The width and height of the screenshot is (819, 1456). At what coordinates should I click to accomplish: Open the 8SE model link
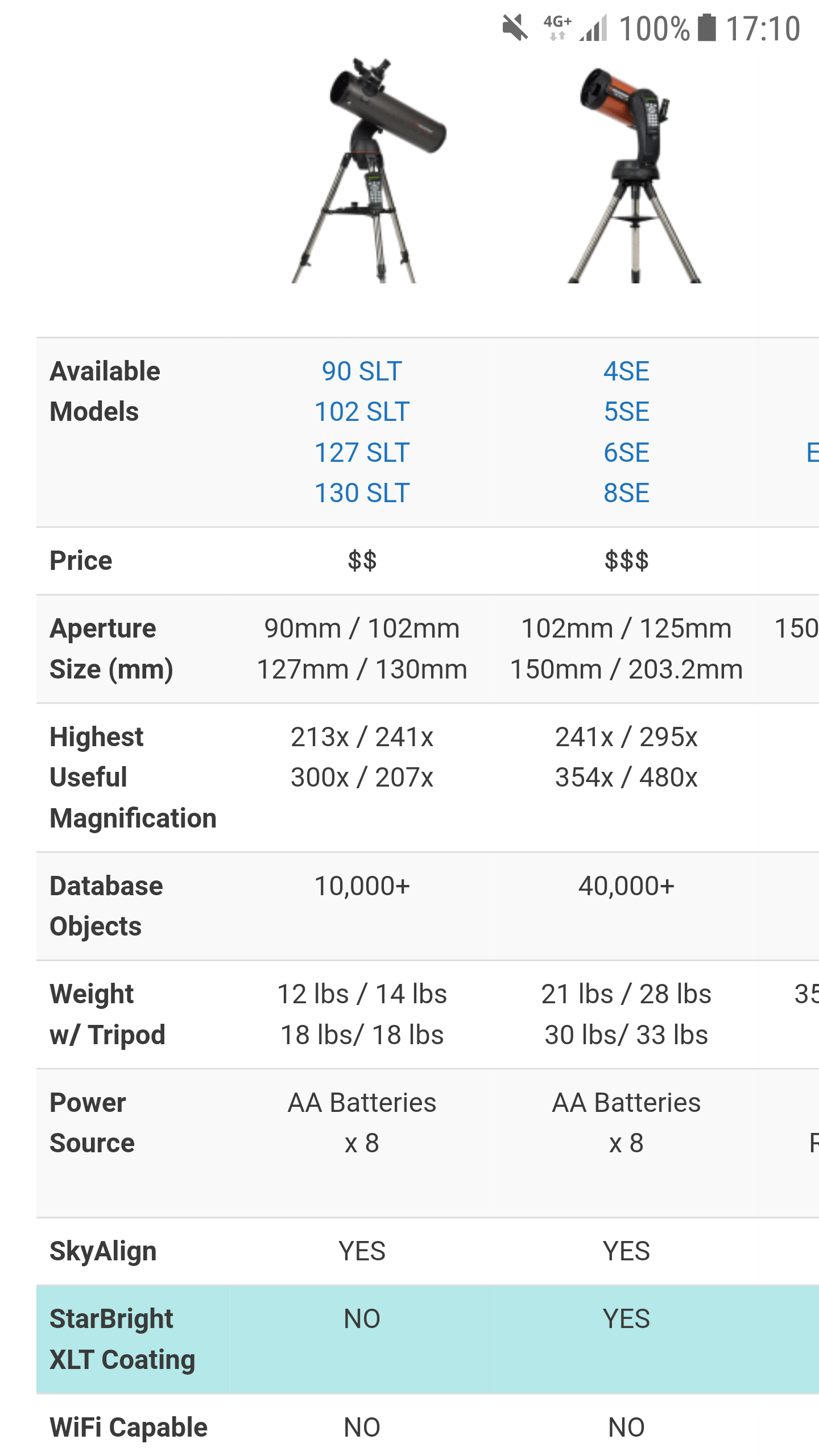tap(626, 493)
